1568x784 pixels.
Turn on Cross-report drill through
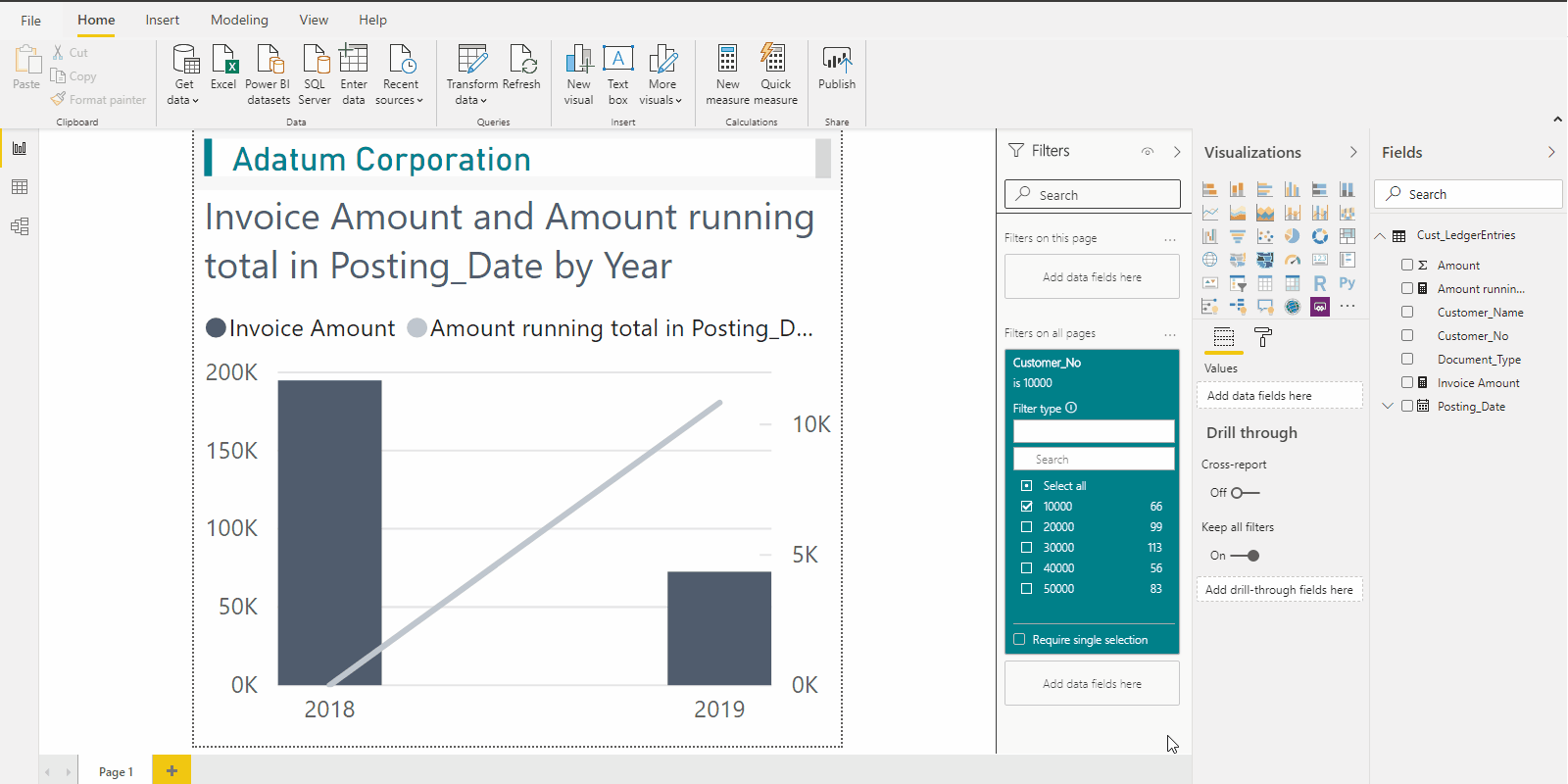1246,493
